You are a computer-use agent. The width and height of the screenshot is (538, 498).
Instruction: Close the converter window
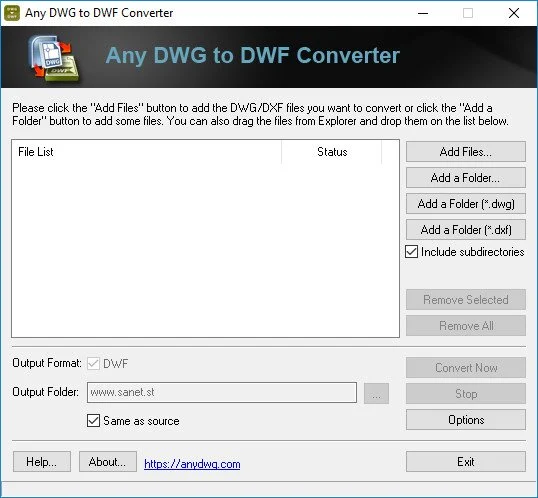click(x=514, y=13)
